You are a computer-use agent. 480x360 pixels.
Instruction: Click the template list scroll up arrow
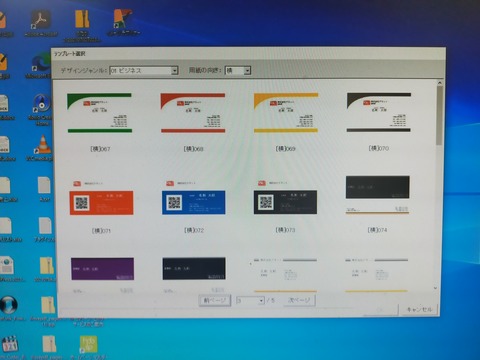(x=440, y=83)
